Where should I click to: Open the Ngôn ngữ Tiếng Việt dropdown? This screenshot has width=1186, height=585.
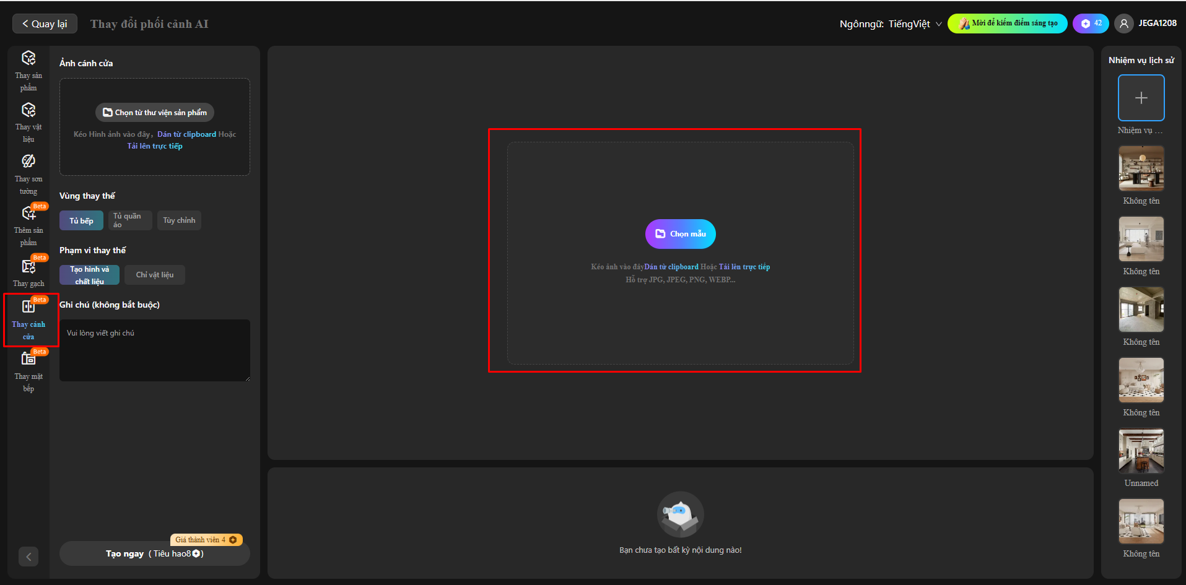[891, 24]
